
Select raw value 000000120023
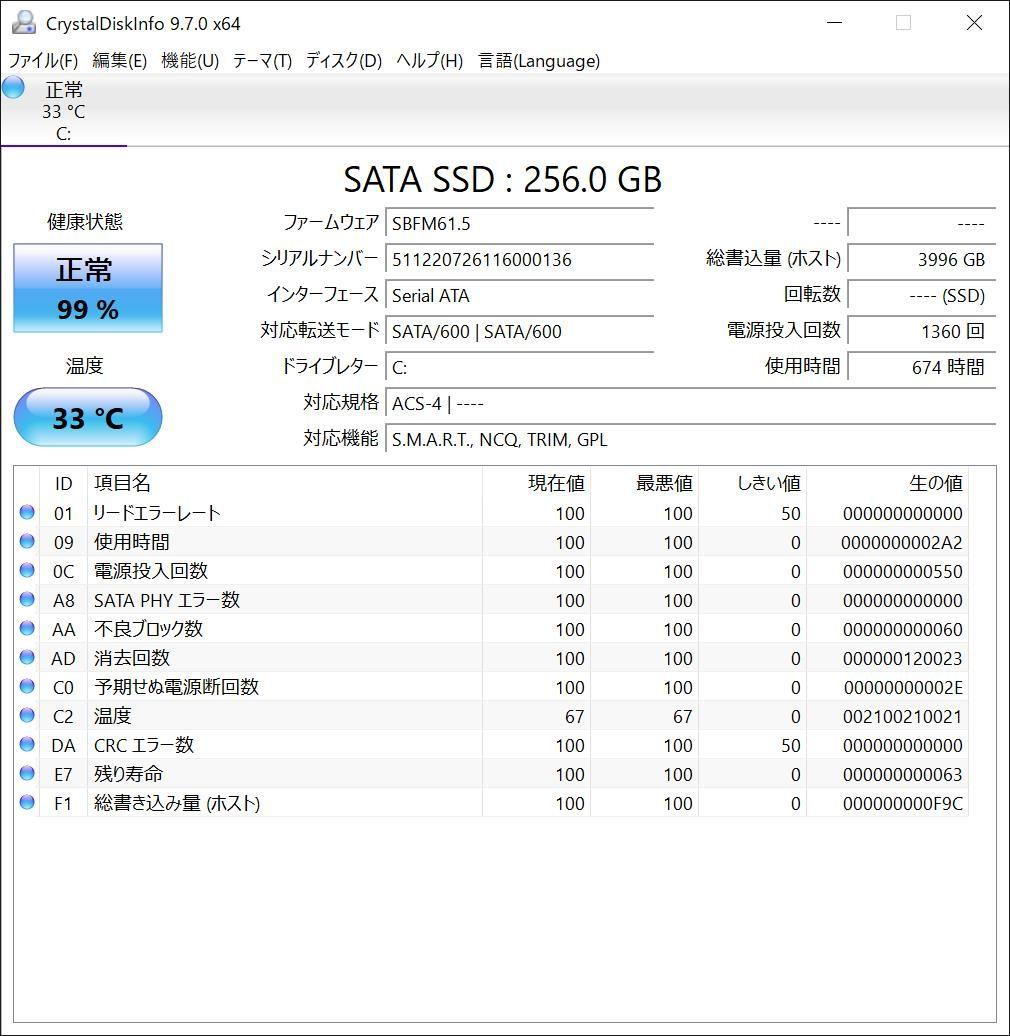pyautogui.click(x=902, y=659)
